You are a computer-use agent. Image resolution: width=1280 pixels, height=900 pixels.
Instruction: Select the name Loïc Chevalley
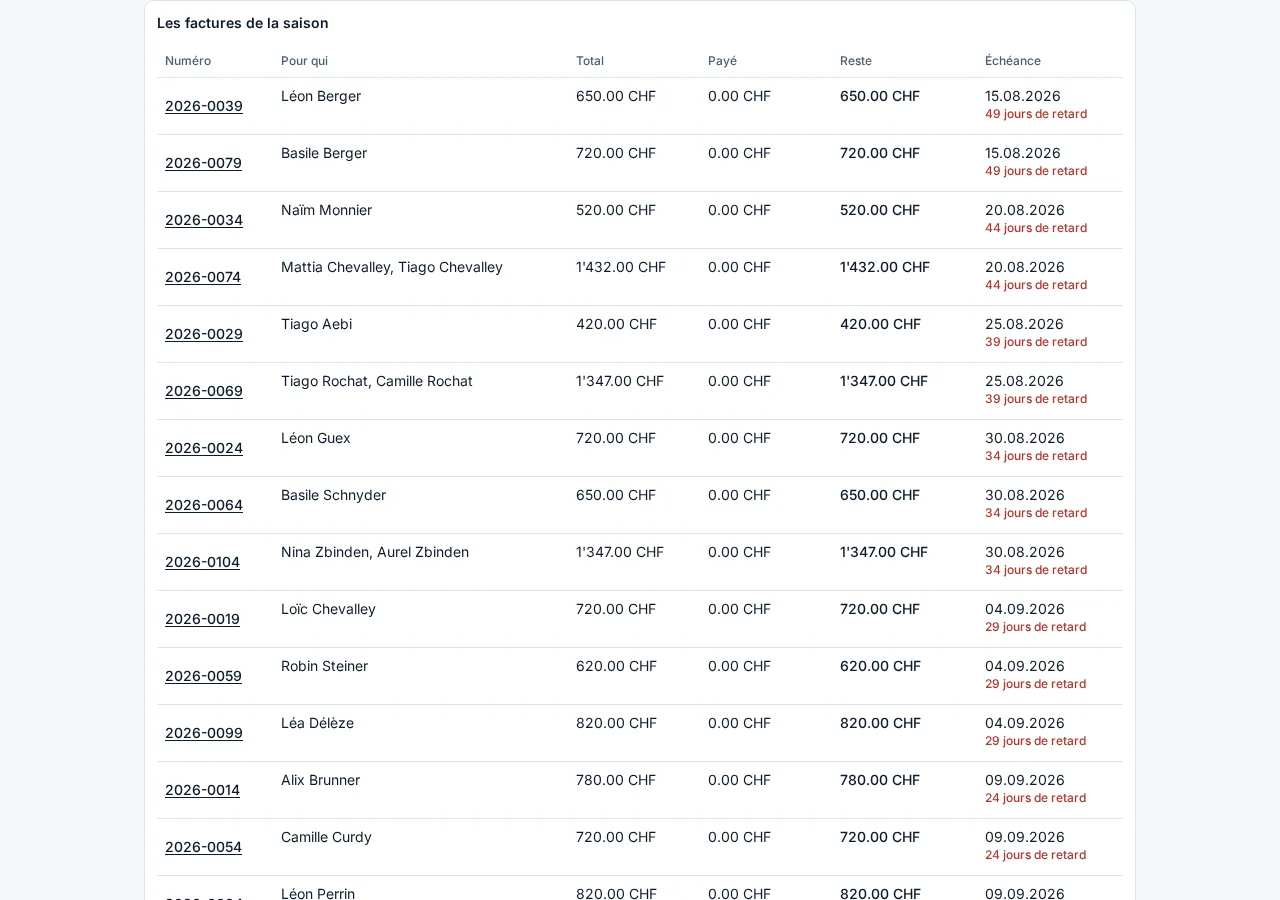pyautogui.click(x=328, y=609)
